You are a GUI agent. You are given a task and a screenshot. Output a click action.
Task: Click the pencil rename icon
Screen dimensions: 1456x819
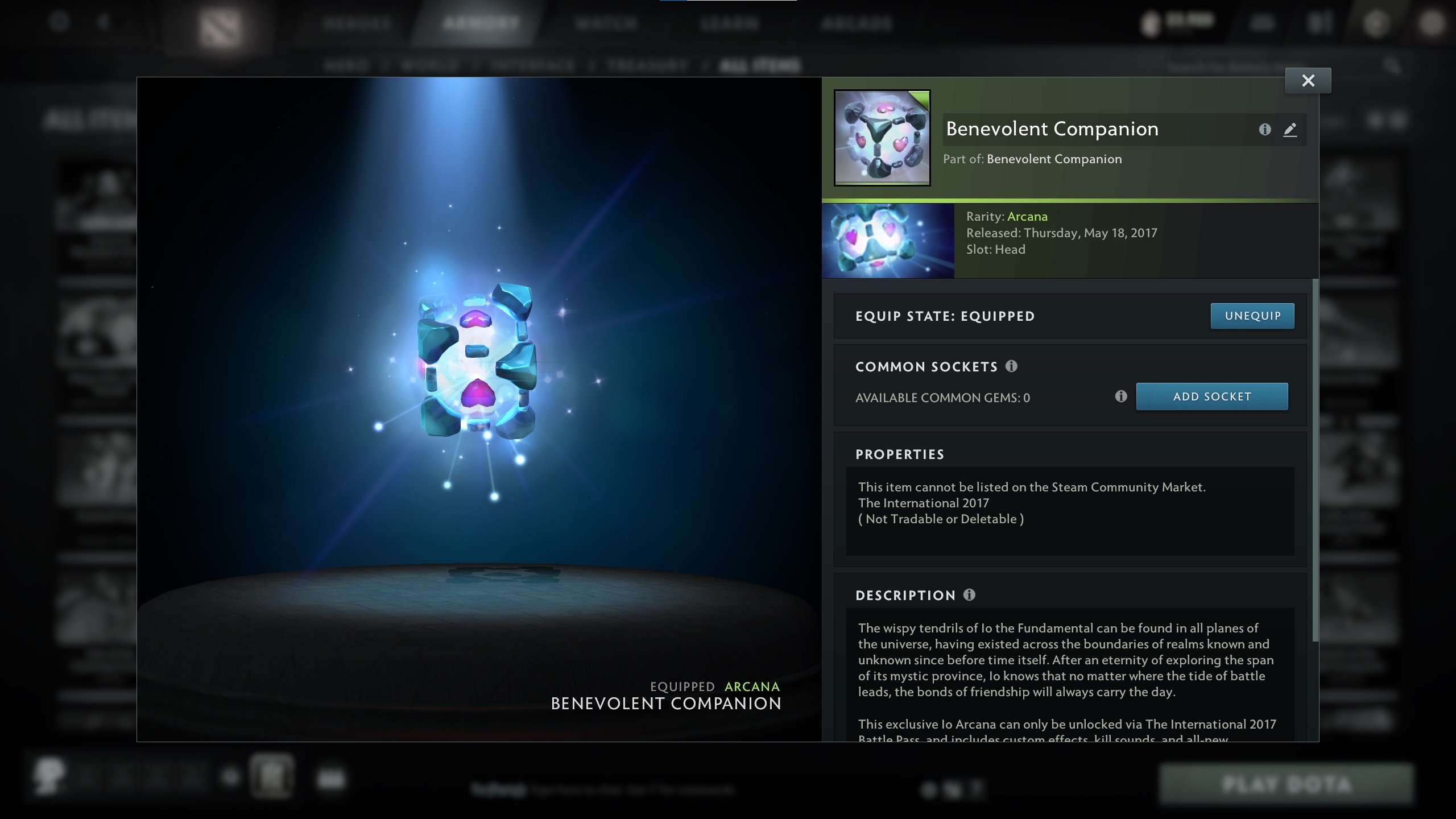[1290, 130]
